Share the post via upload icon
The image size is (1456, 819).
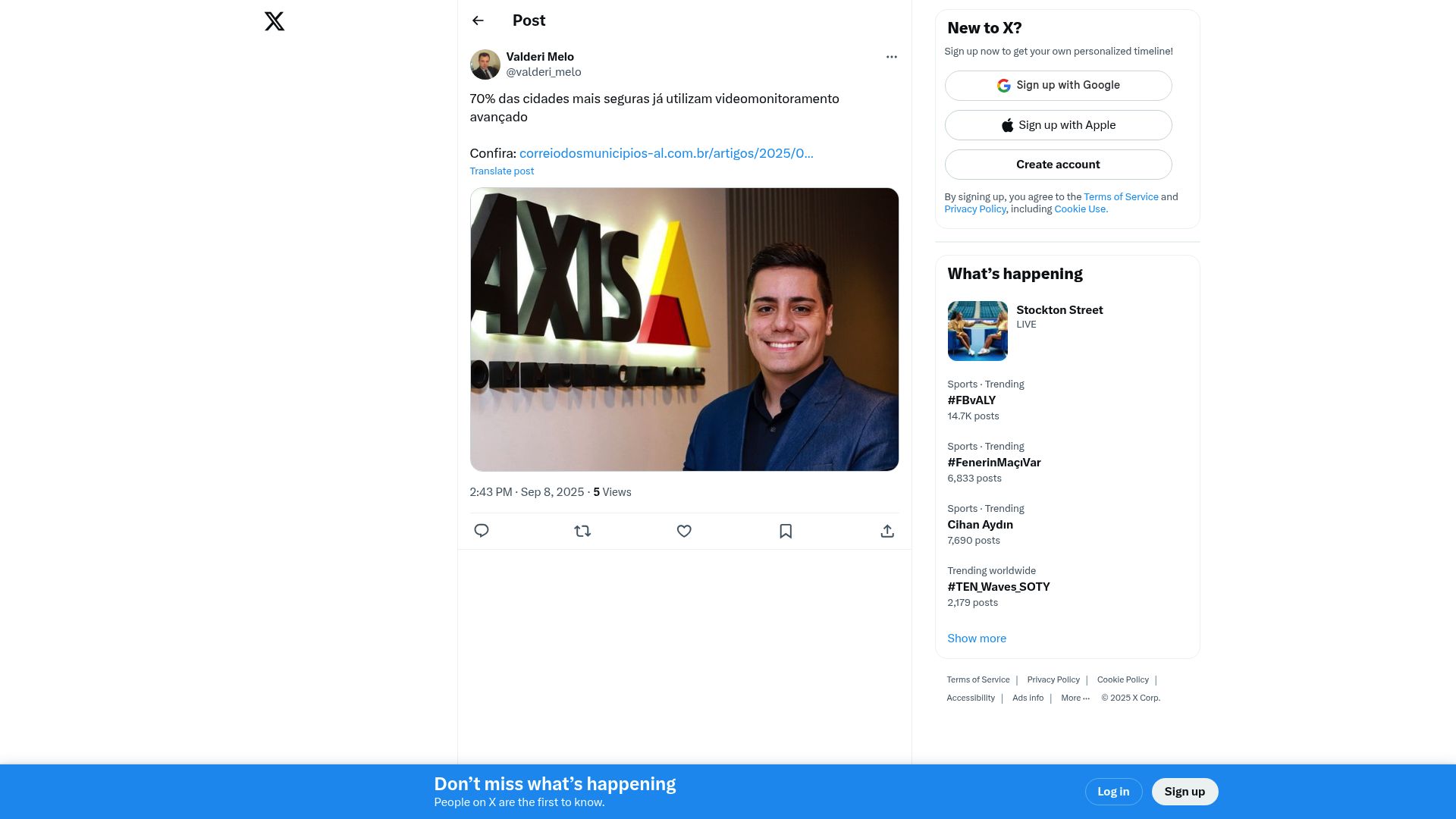(x=887, y=531)
